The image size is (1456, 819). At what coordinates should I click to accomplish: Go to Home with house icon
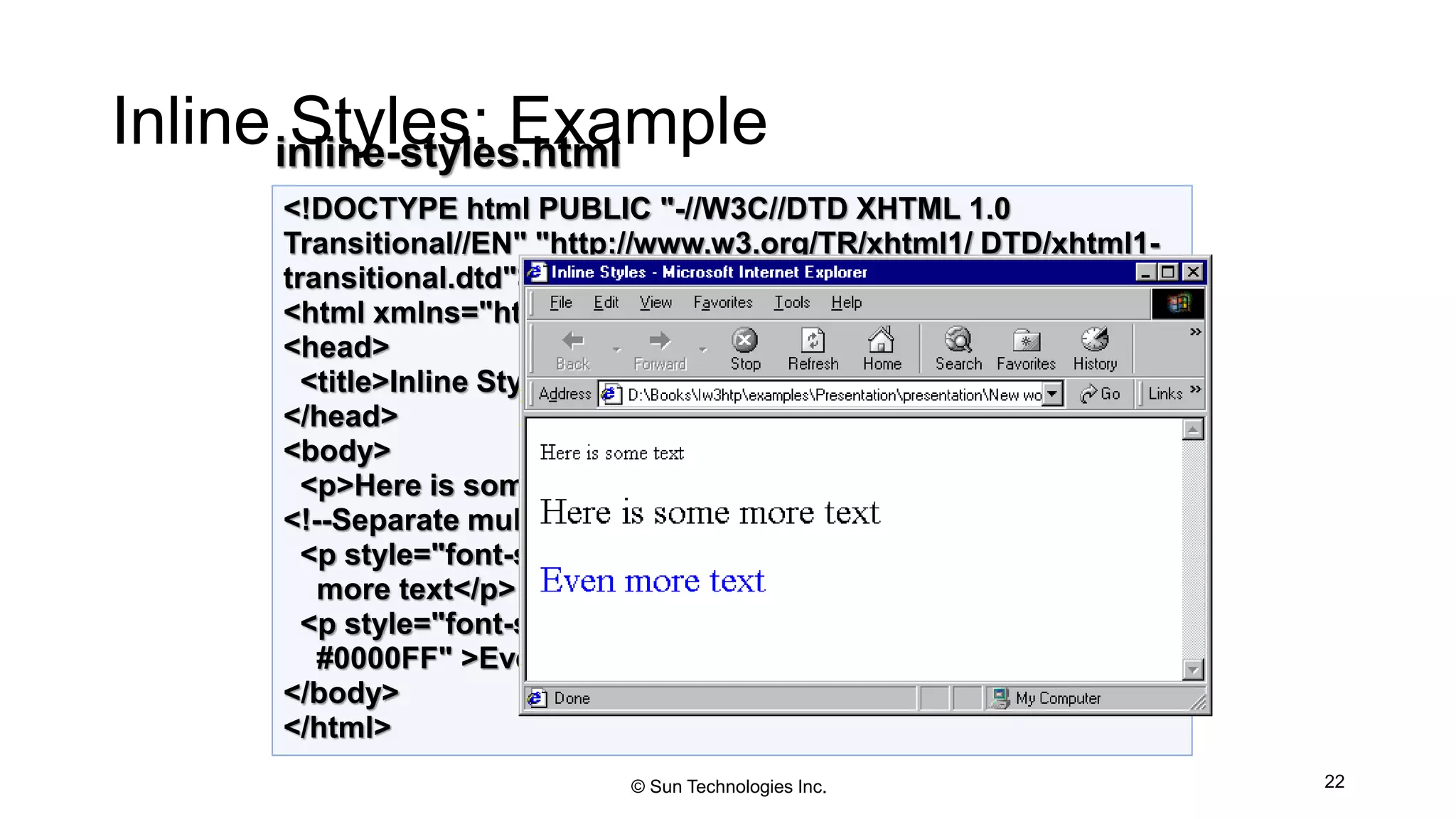[882, 341]
